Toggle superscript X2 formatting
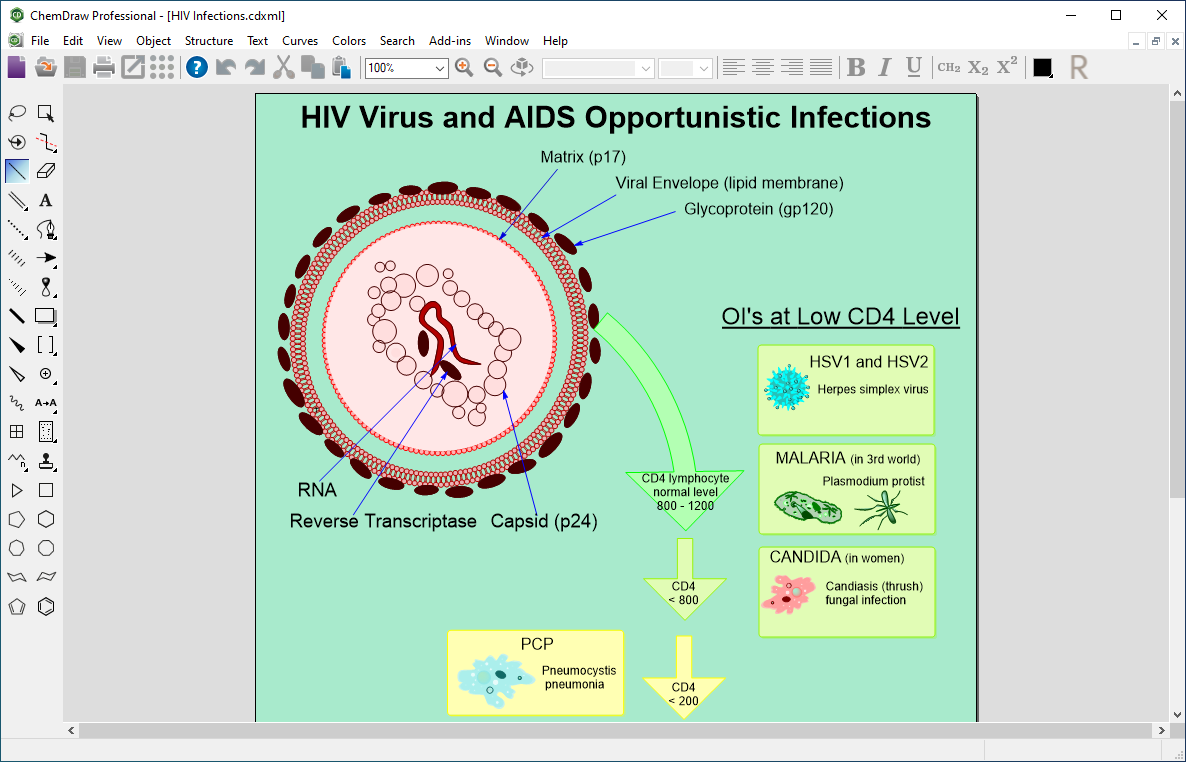This screenshot has width=1186, height=762. point(1007,67)
